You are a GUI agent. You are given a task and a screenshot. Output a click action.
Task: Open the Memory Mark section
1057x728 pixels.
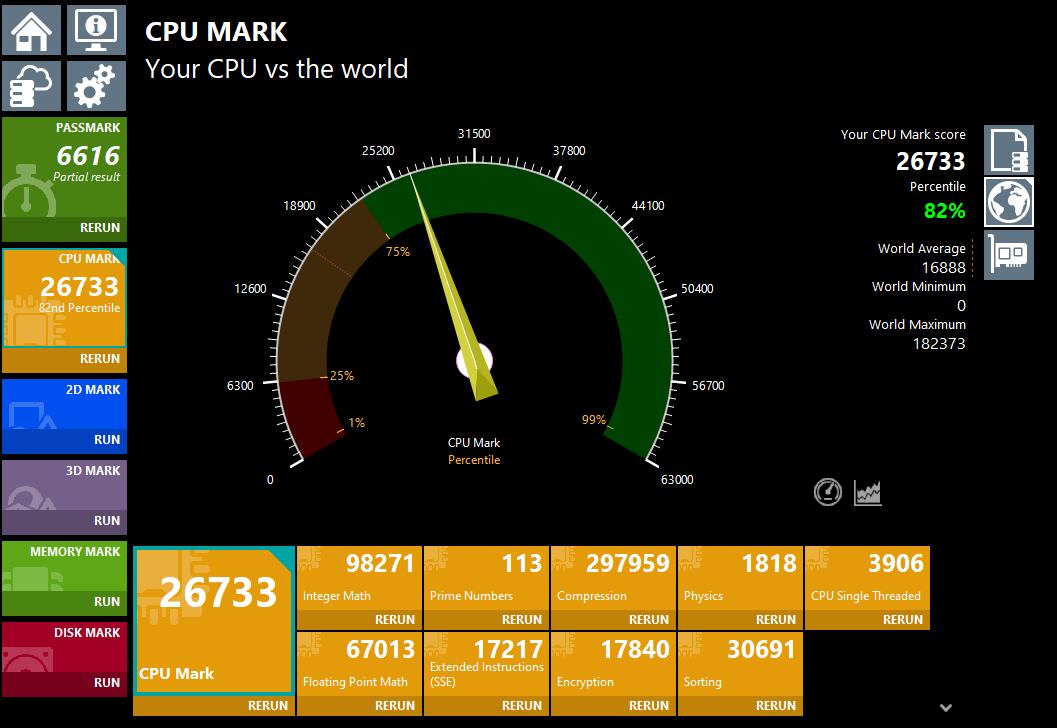click(64, 567)
